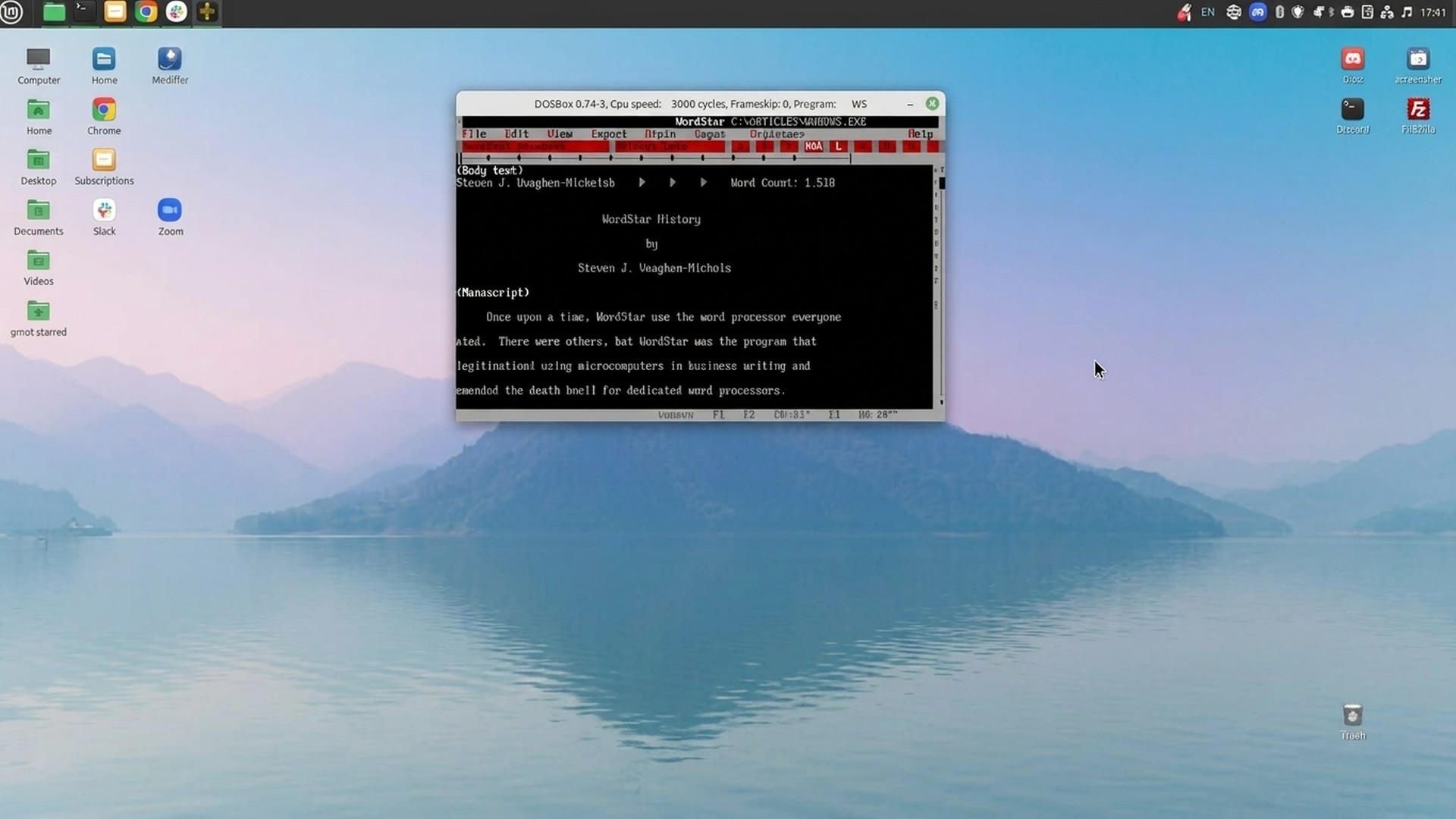This screenshot has width=1456, height=819.
Task: Launch Slack from the desktop
Action: pos(104,218)
